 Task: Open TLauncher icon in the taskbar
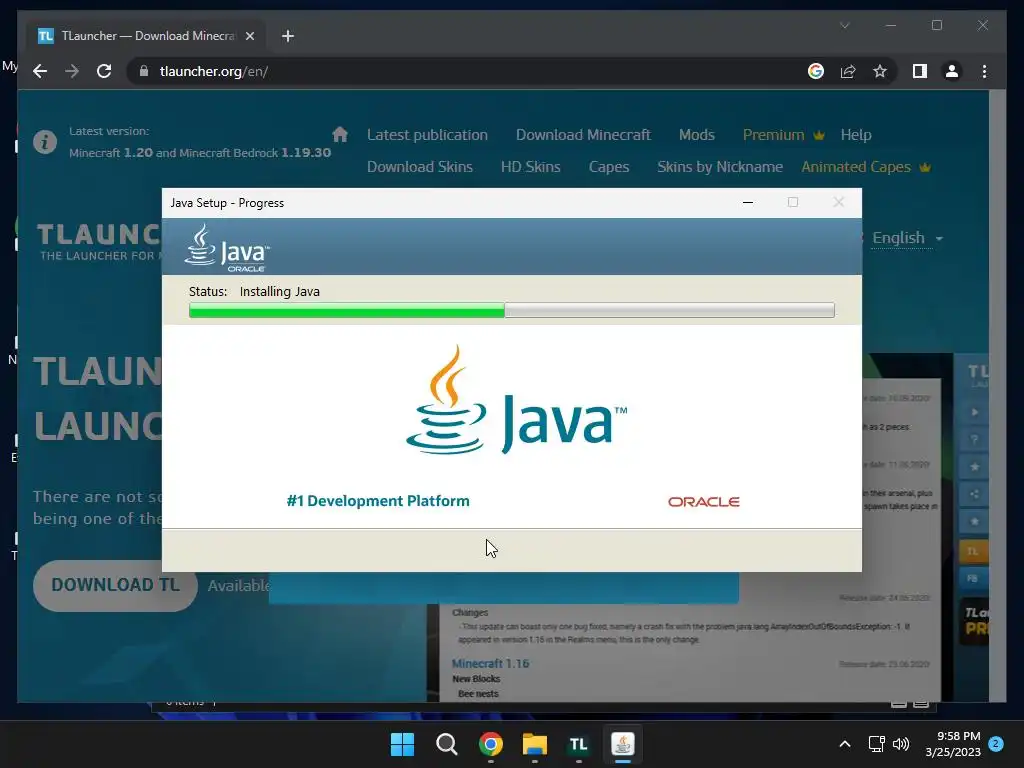[x=579, y=744]
